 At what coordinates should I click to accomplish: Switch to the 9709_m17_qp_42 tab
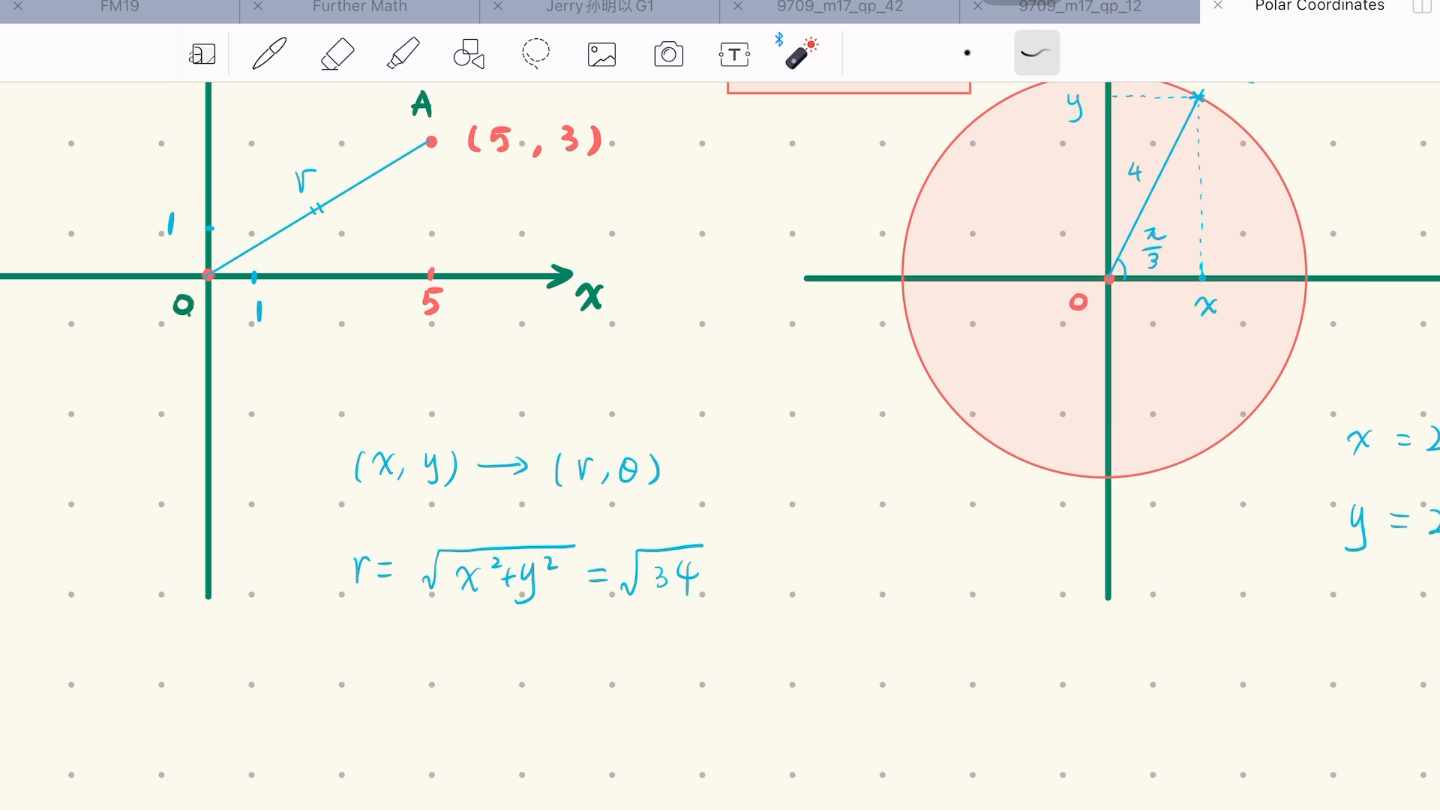coord(840,7)
